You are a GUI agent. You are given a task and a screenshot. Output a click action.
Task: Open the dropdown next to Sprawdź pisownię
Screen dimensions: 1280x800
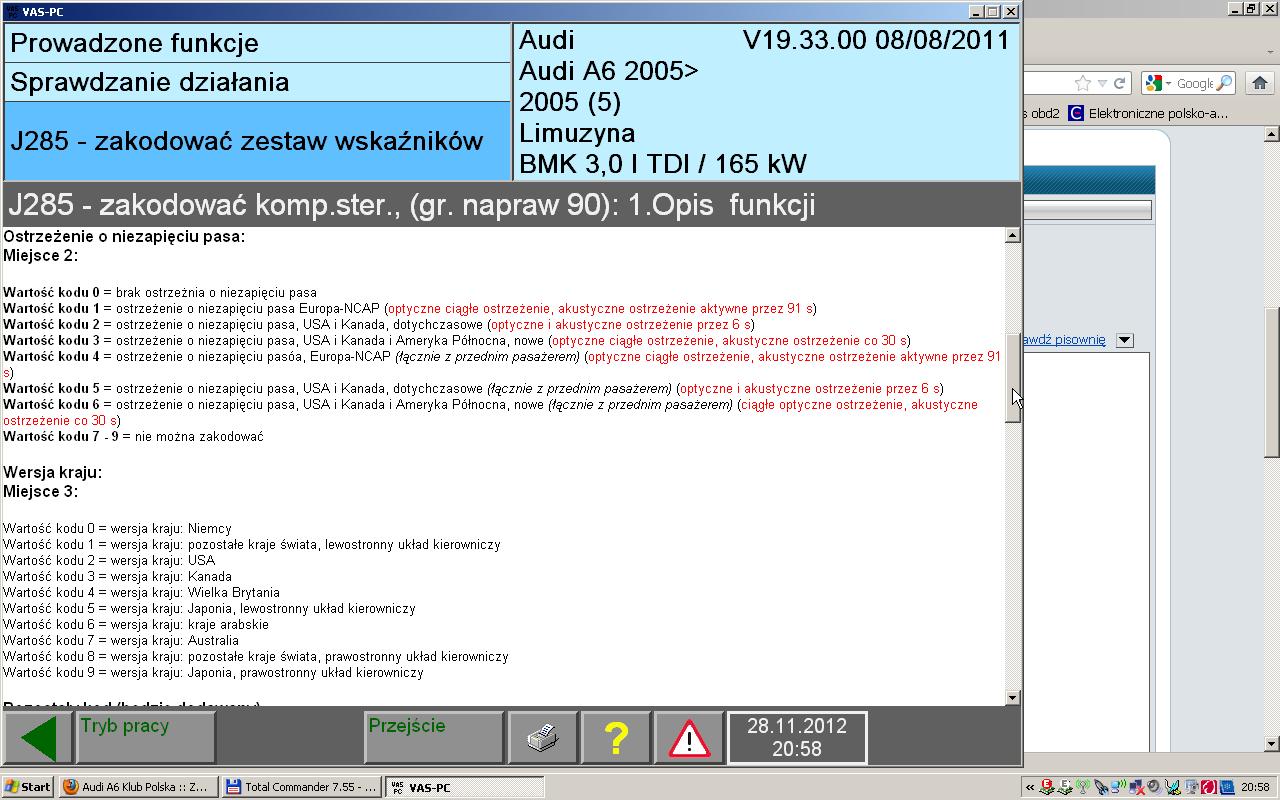tap(1124, 340)
